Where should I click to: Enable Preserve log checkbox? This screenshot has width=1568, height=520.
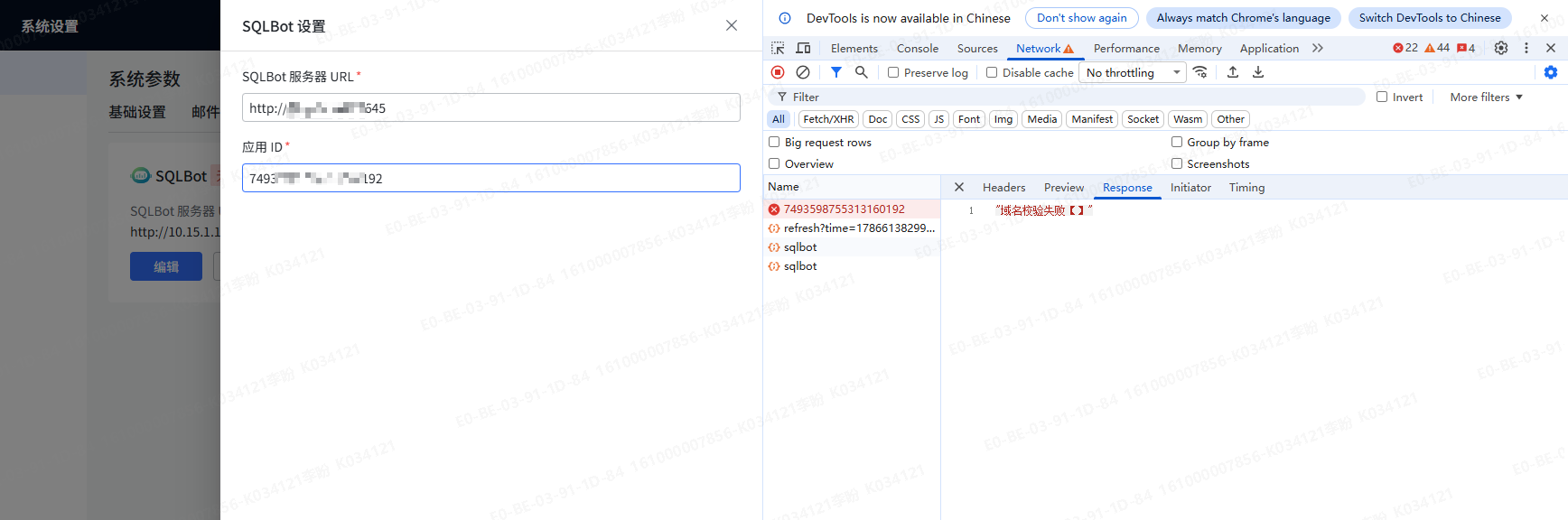tap(893, 72)
